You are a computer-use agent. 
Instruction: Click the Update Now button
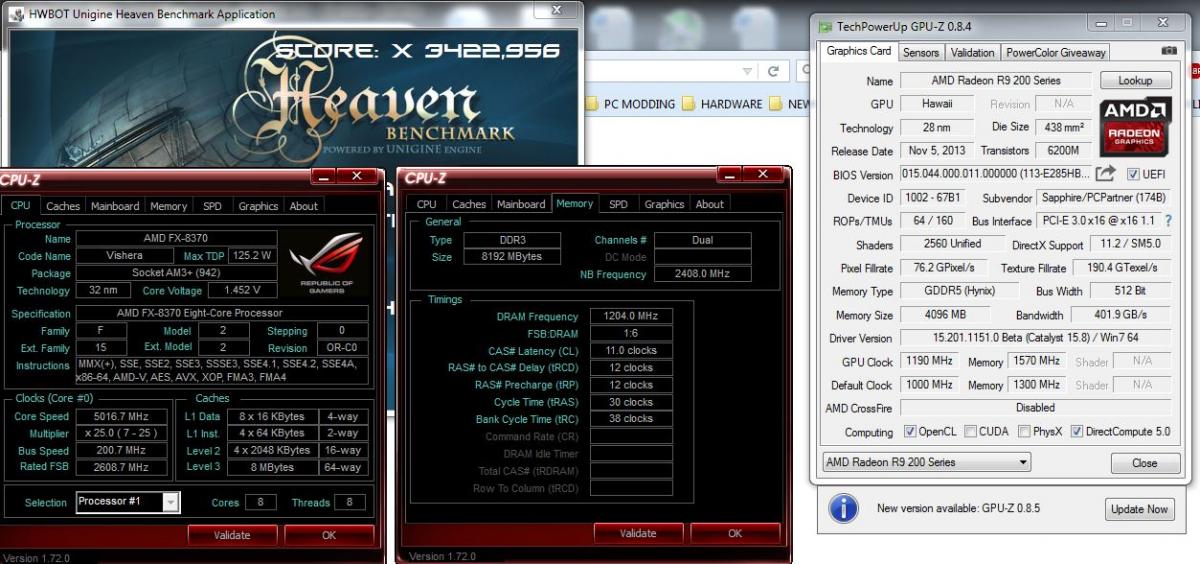[x=1138, y=509]
